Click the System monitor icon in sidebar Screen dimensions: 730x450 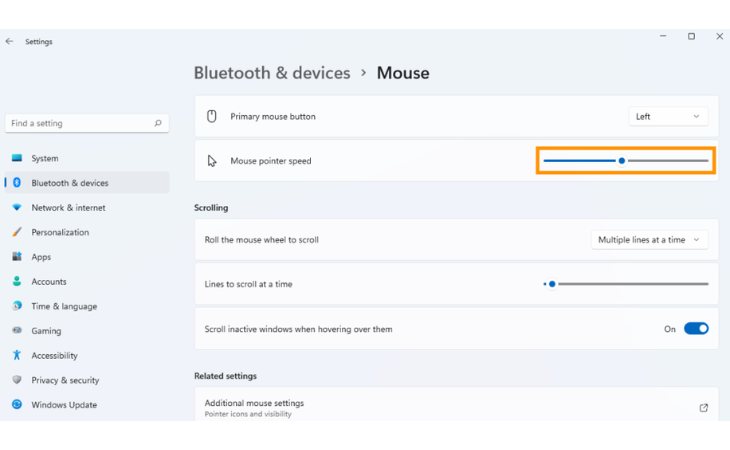click(x=17, y=158)
